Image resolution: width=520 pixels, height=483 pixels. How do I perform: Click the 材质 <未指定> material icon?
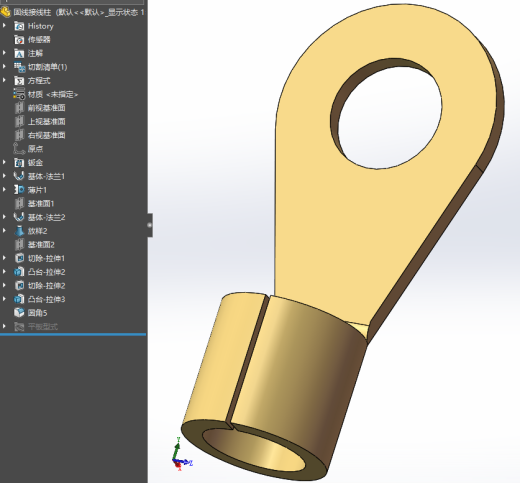pyautogui.click(x=19, y=94)
